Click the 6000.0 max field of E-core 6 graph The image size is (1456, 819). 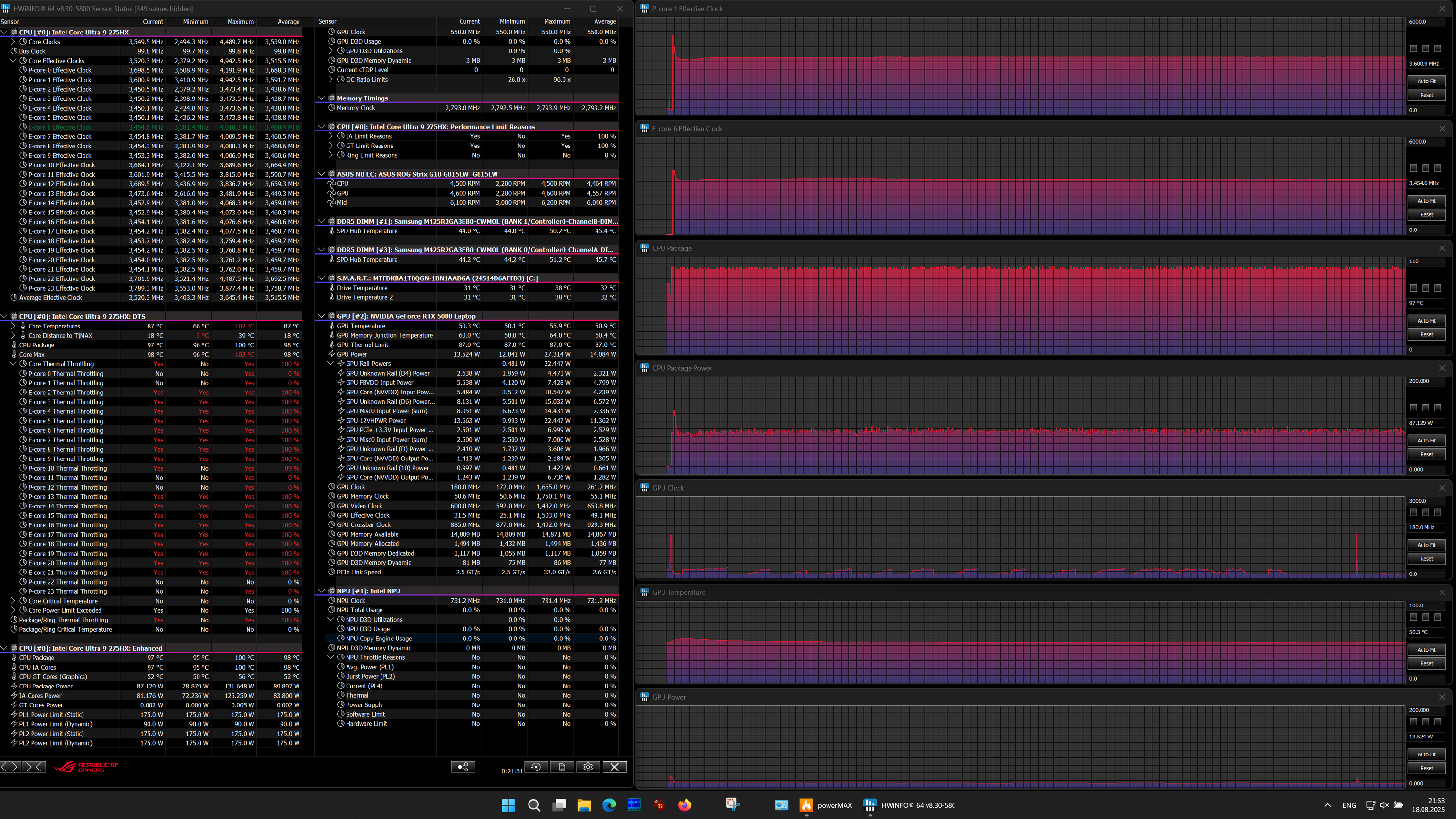[1425, 142]
